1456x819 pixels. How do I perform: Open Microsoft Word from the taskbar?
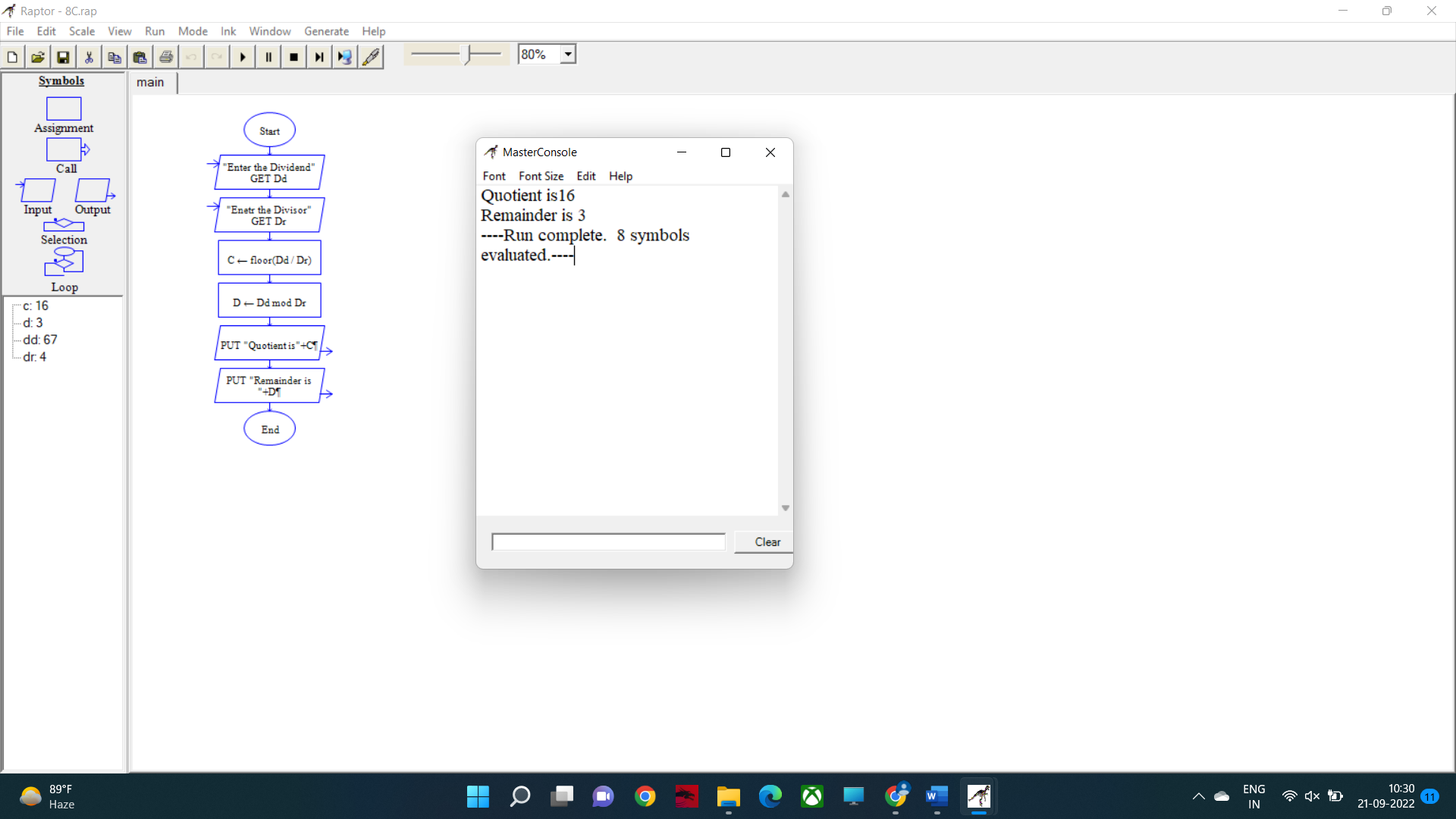coord(937,796)
